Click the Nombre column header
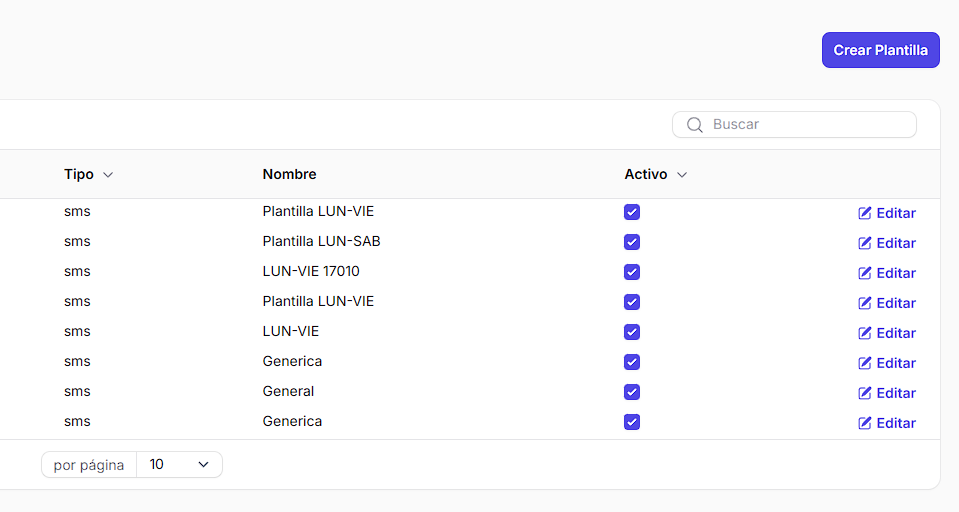The height and width of the screenshot is (512, 959). pyautogui.click(x=289, y=174)
